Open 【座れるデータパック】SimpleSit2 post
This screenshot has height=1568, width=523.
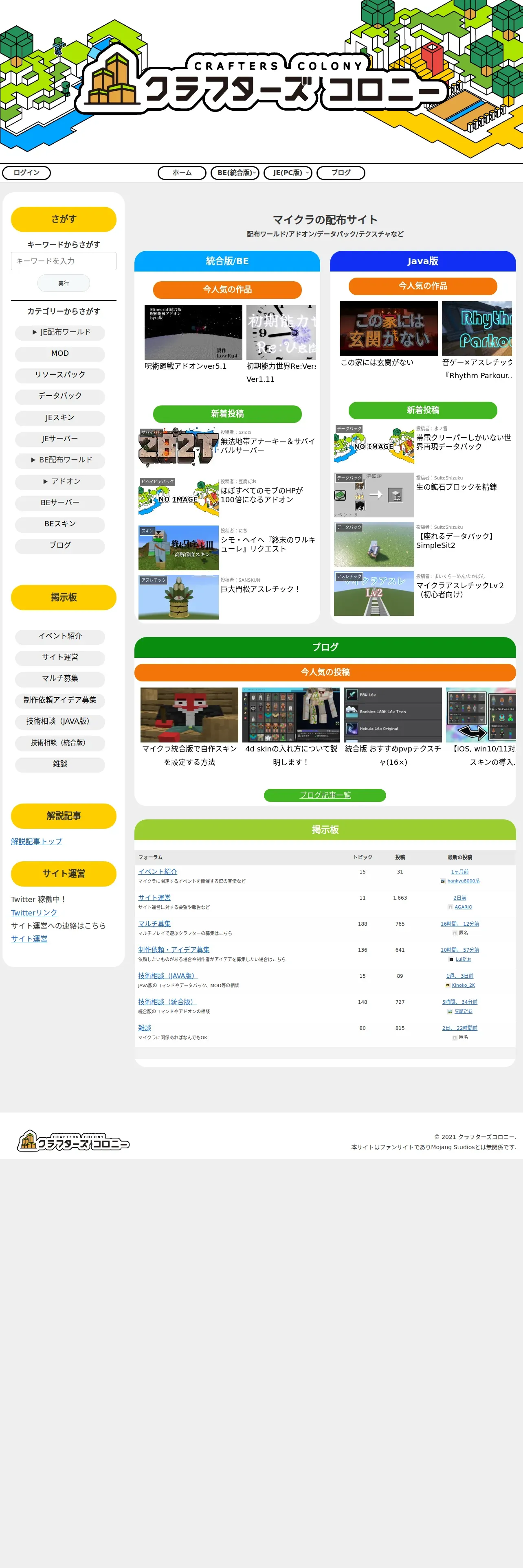[x=456, y=541]
